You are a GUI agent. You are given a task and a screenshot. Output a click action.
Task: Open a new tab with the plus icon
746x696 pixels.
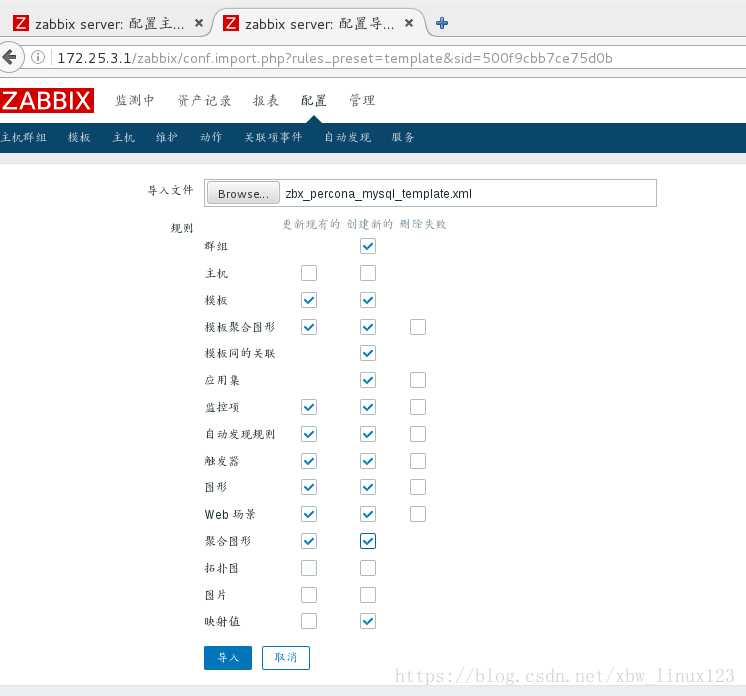[x=442, y=23]
